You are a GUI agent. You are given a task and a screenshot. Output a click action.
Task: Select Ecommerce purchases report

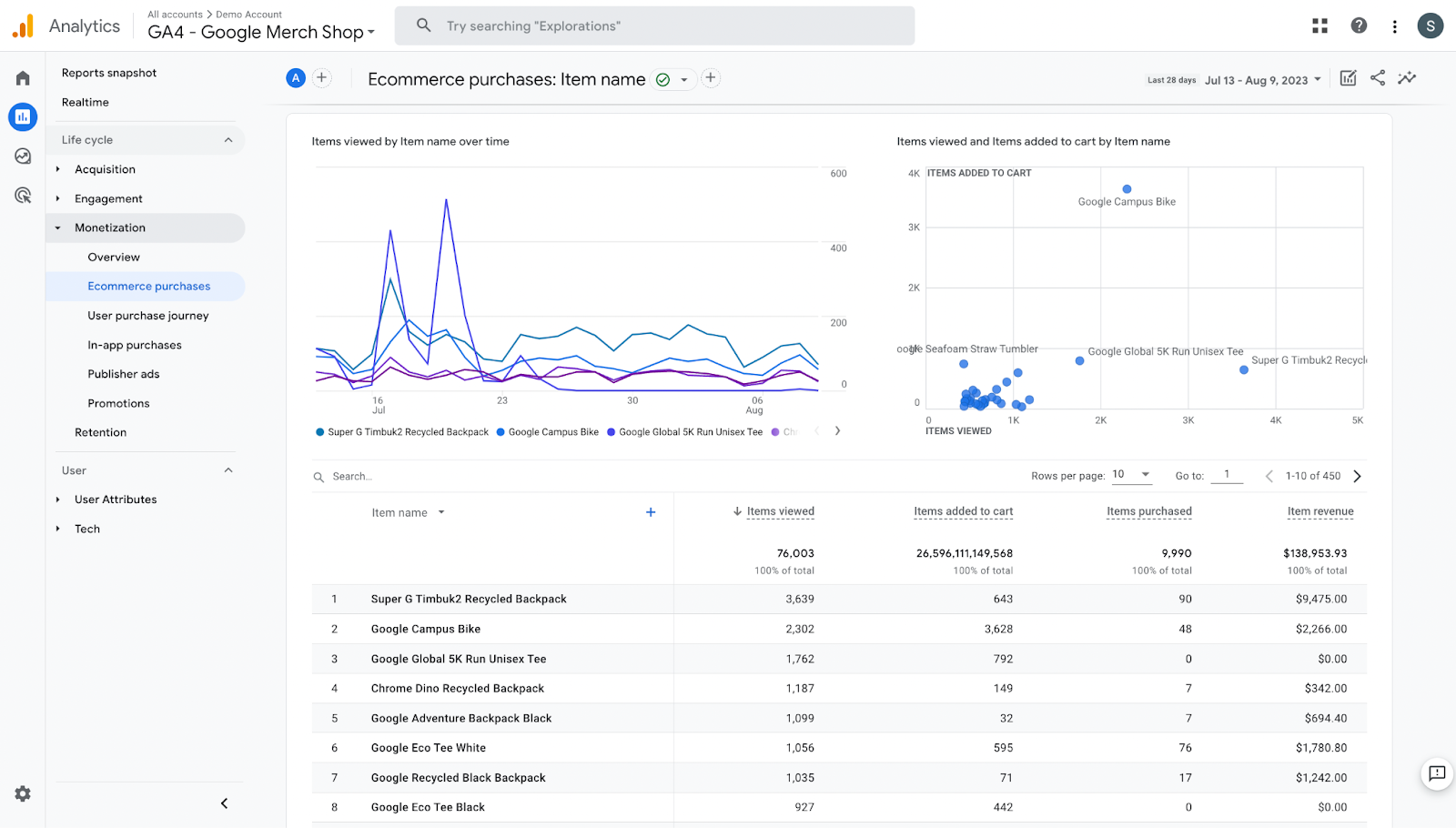(x=149, y=286)
